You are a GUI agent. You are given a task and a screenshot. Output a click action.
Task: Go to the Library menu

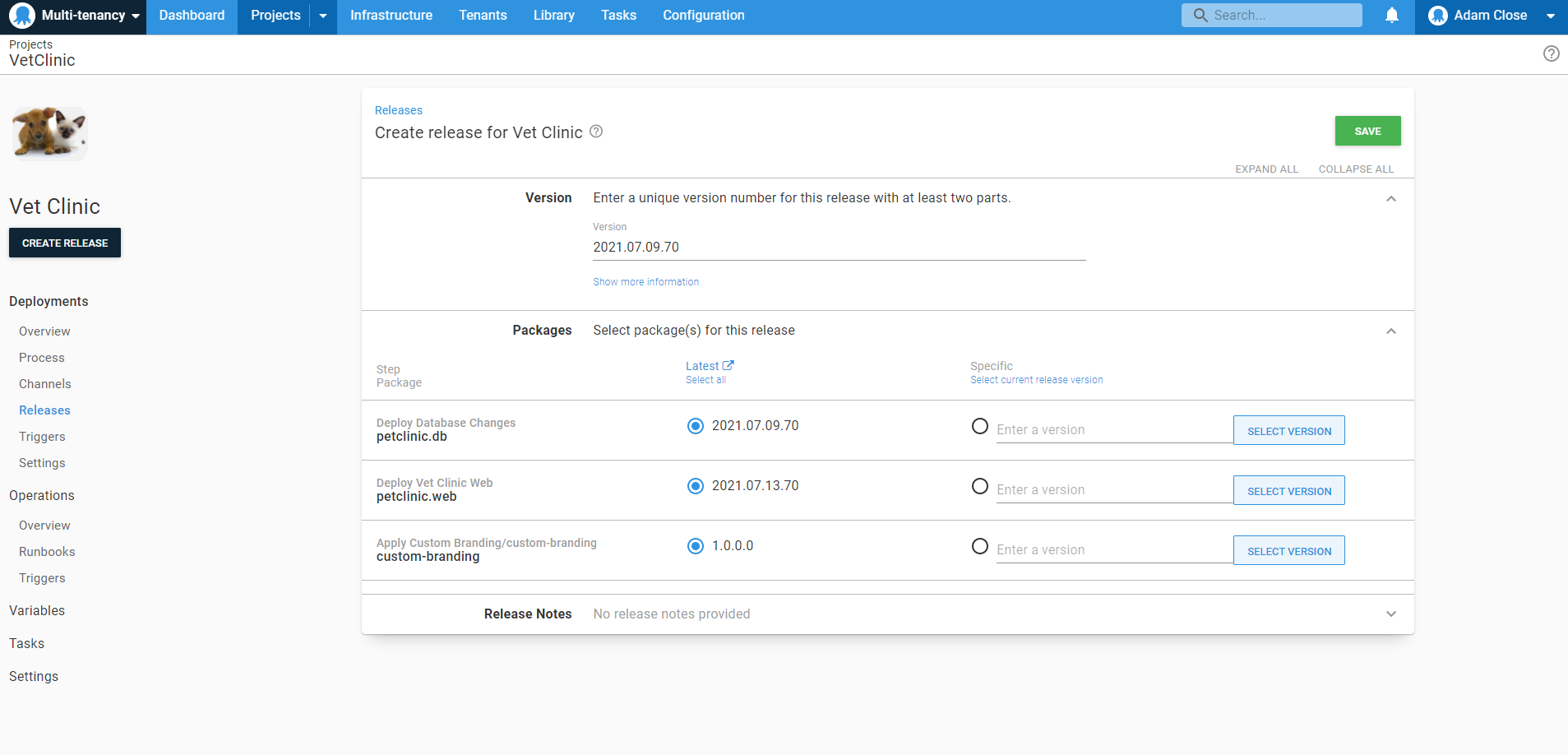(553, 16)
